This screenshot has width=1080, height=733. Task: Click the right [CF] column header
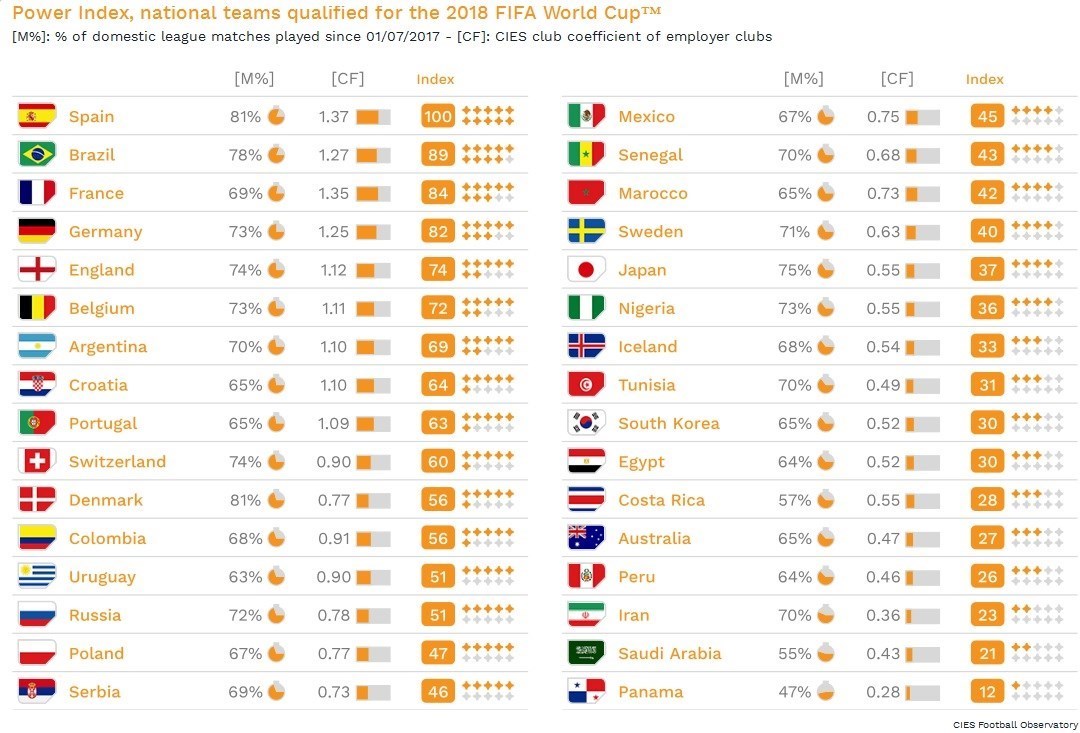pyautogui.click(x=897, y=79)
